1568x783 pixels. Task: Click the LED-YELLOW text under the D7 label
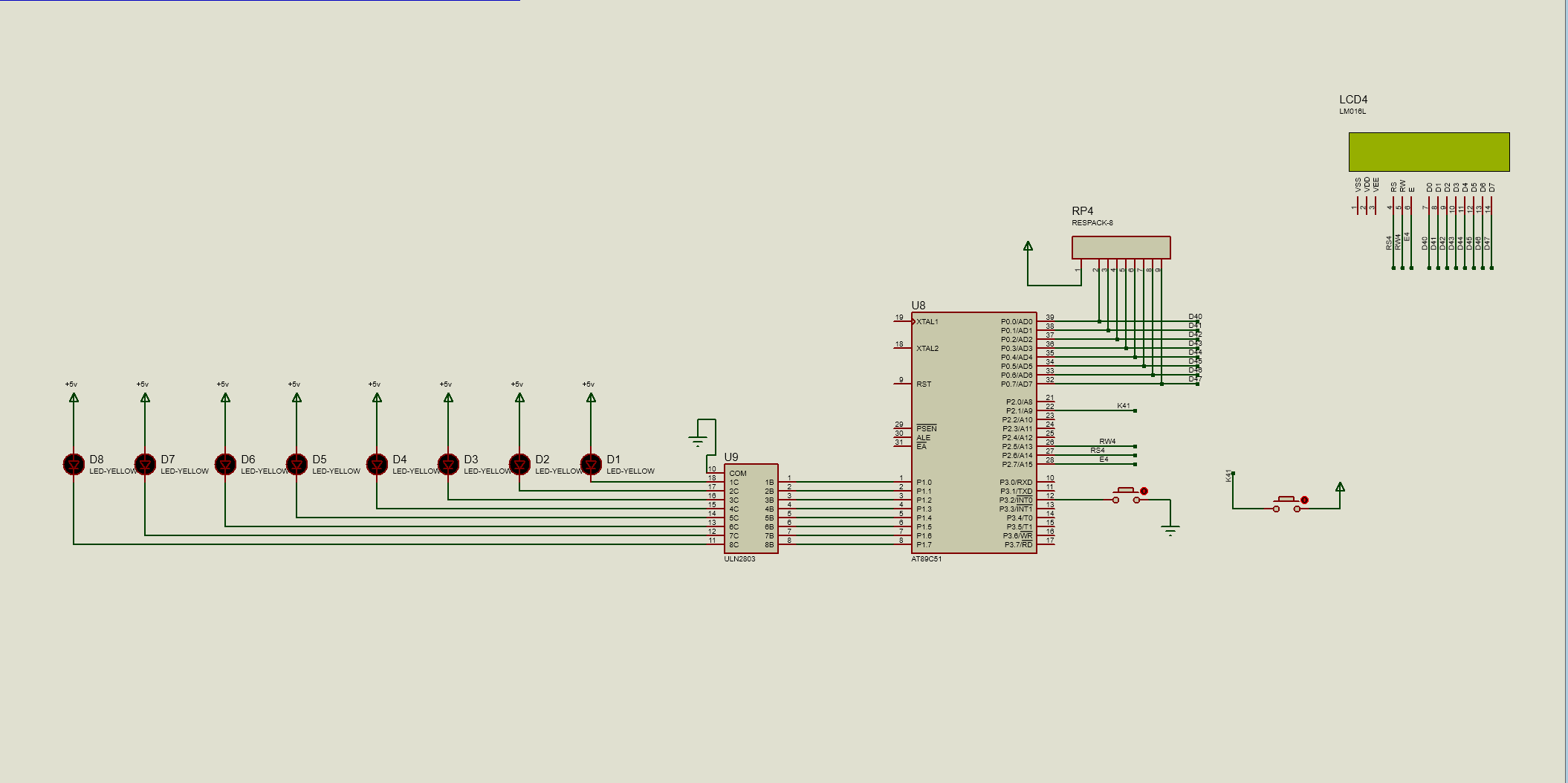[x=184, y=471]
